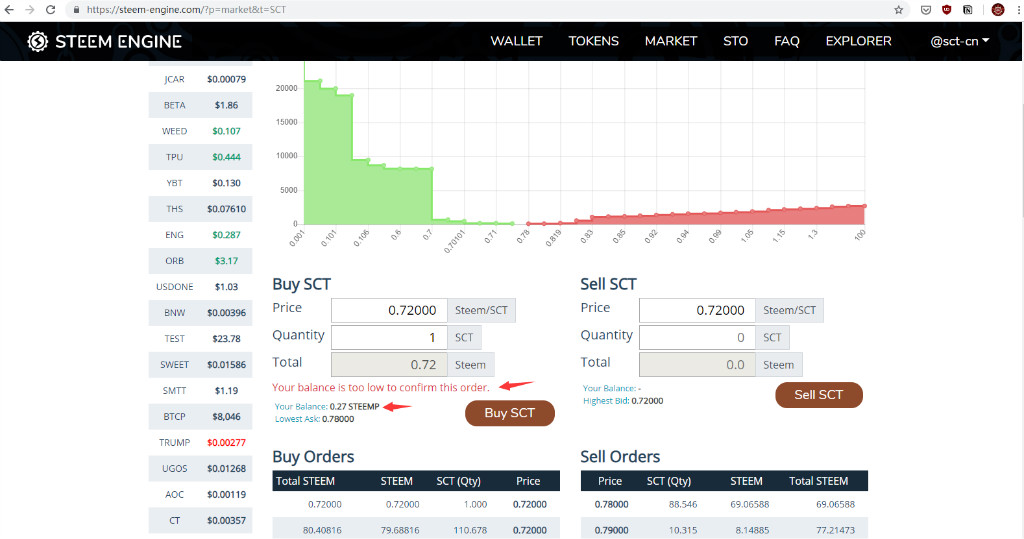Click the Lowest Ask 0.78000 link
Viewport: 1024px width, 539px height.
coord(314,419)
